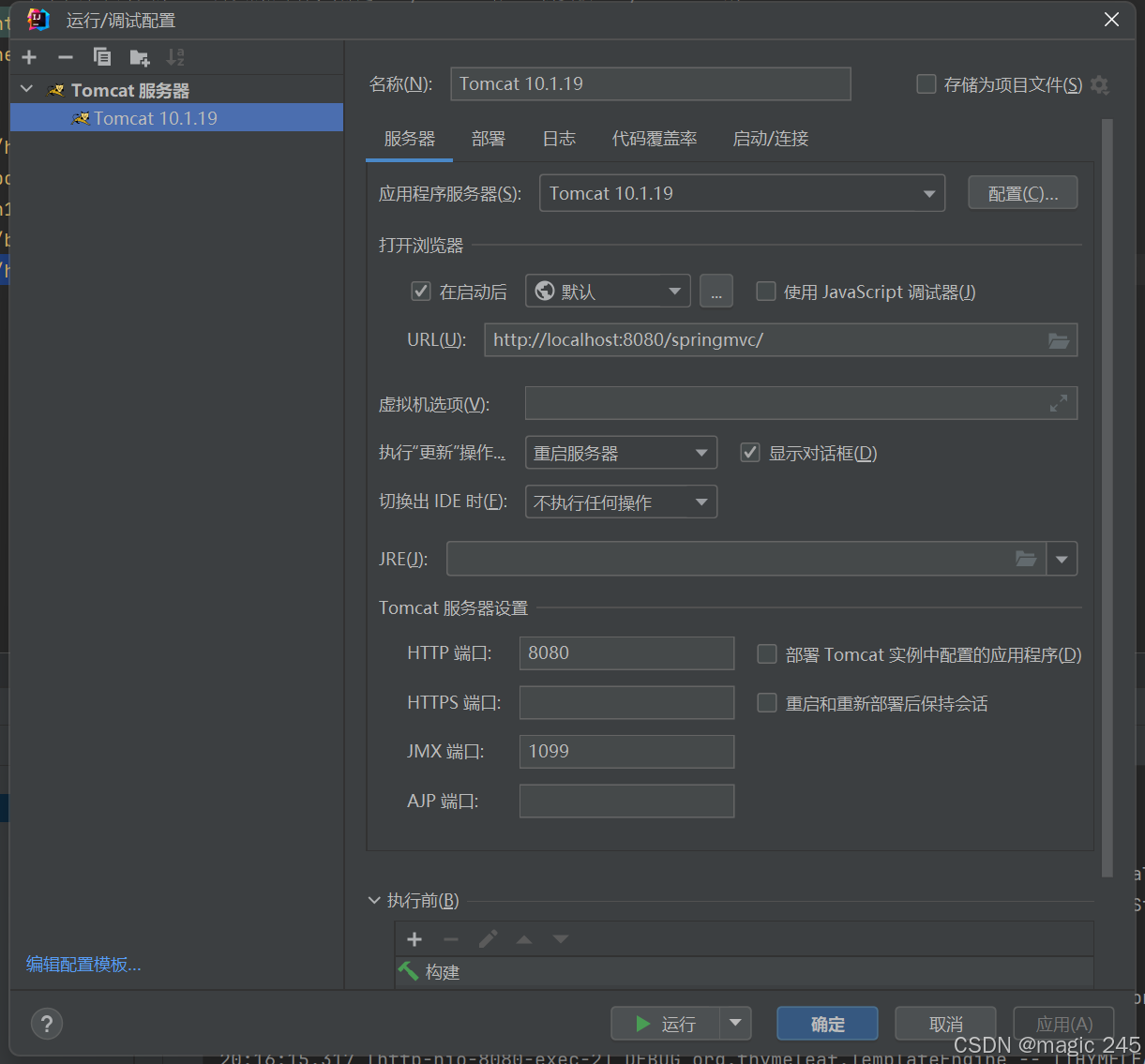Click the HTTPS 端口 field
Viewport: 1145px width, 1064px height.
tap(626, 702)
